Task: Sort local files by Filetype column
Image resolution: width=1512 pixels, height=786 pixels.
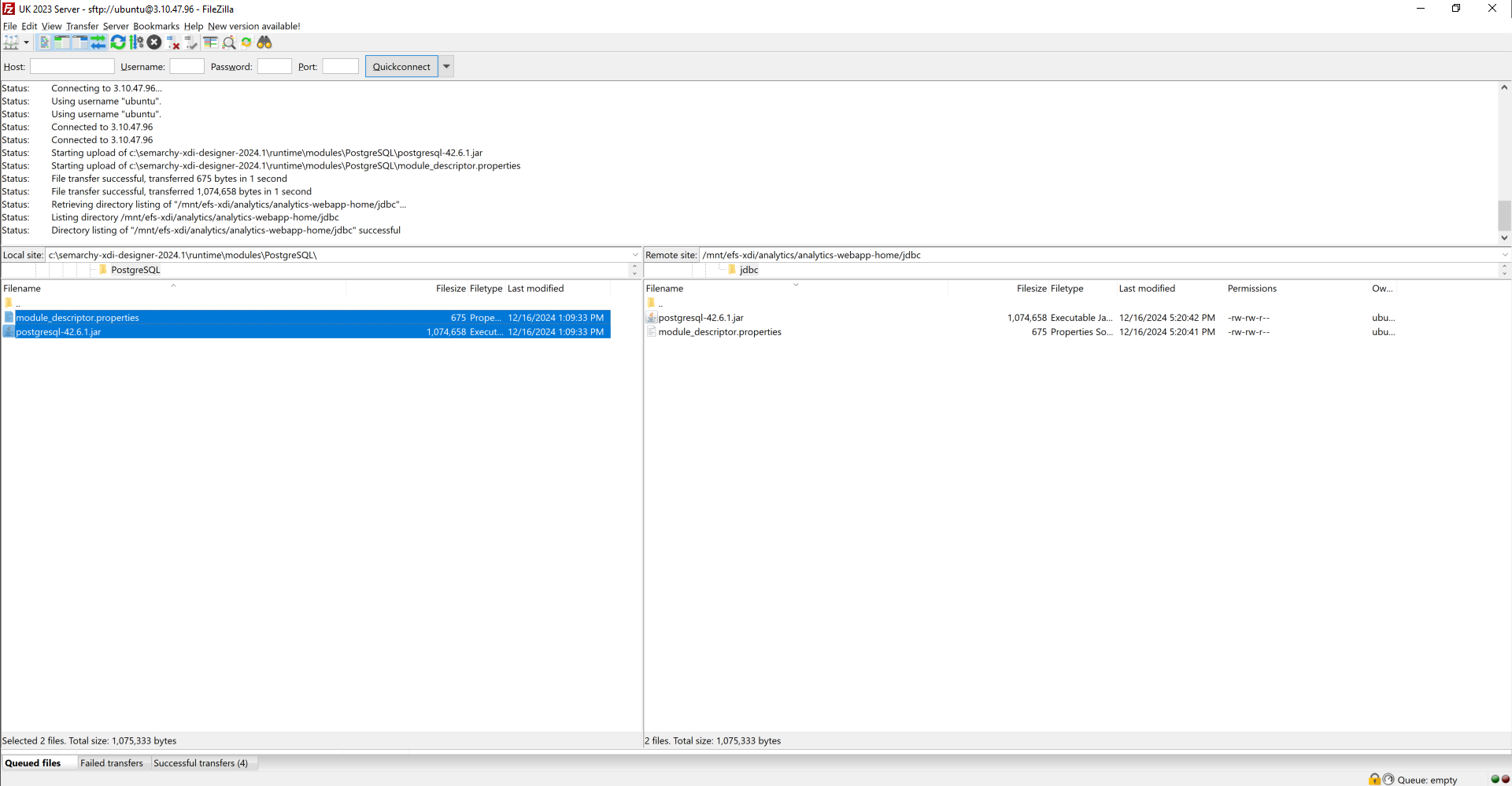Action: (486, 289)
